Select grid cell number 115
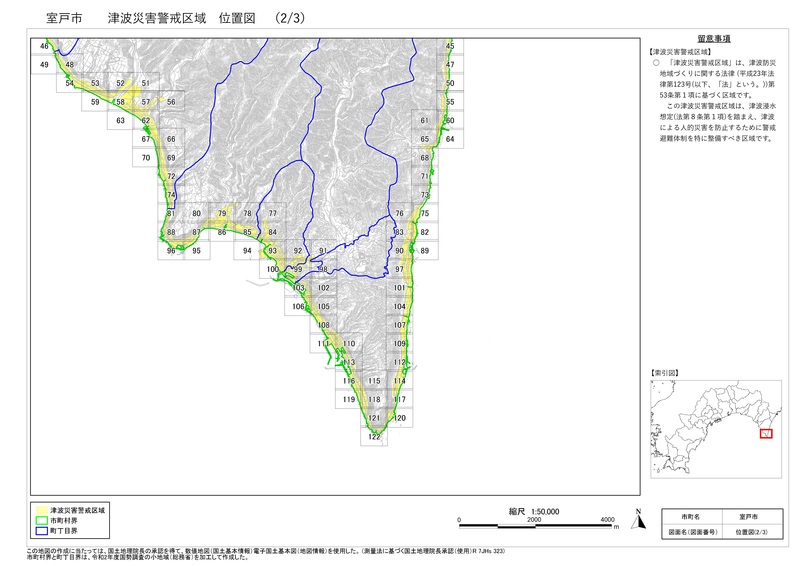 tap(374, 381)
